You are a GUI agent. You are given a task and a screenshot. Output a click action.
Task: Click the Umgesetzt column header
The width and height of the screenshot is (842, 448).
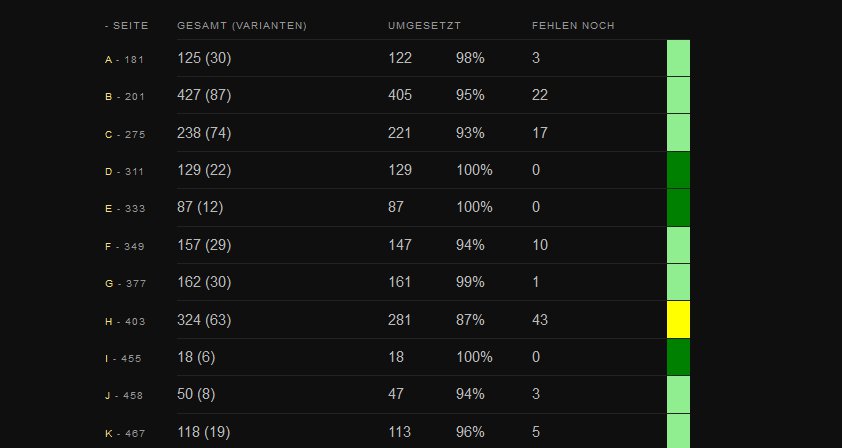pyautogui.click(x=424, y=25)
